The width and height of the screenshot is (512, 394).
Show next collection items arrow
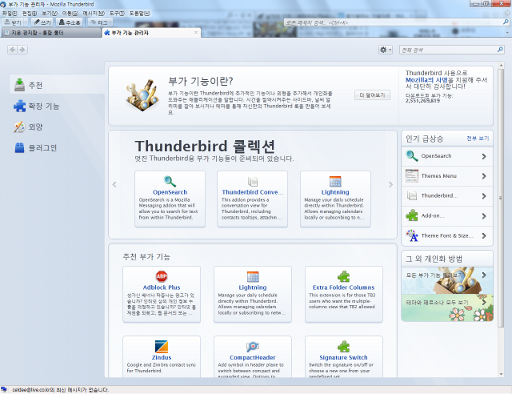(x=391, y=184)
